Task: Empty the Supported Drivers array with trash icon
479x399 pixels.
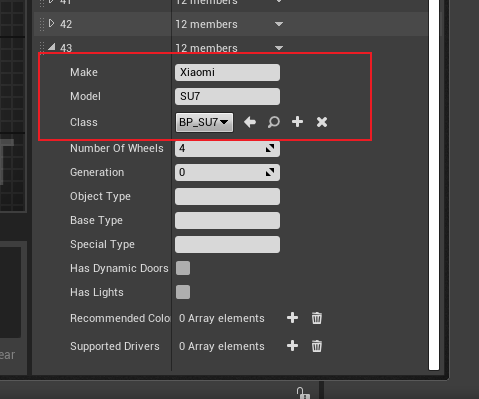Action: [x=317, y=346]
